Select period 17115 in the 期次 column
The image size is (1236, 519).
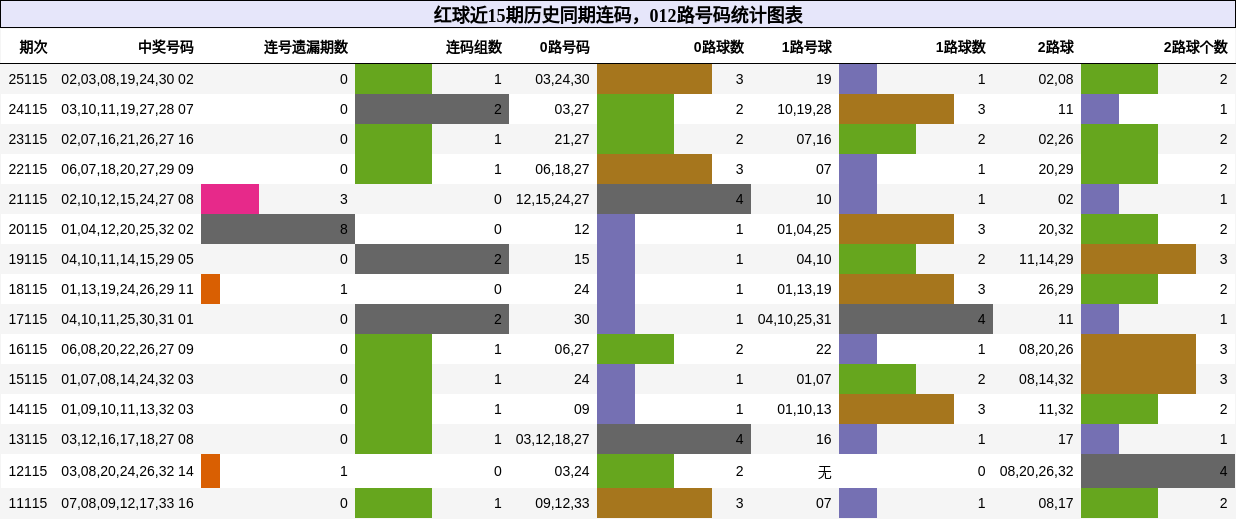coord(28,319)
